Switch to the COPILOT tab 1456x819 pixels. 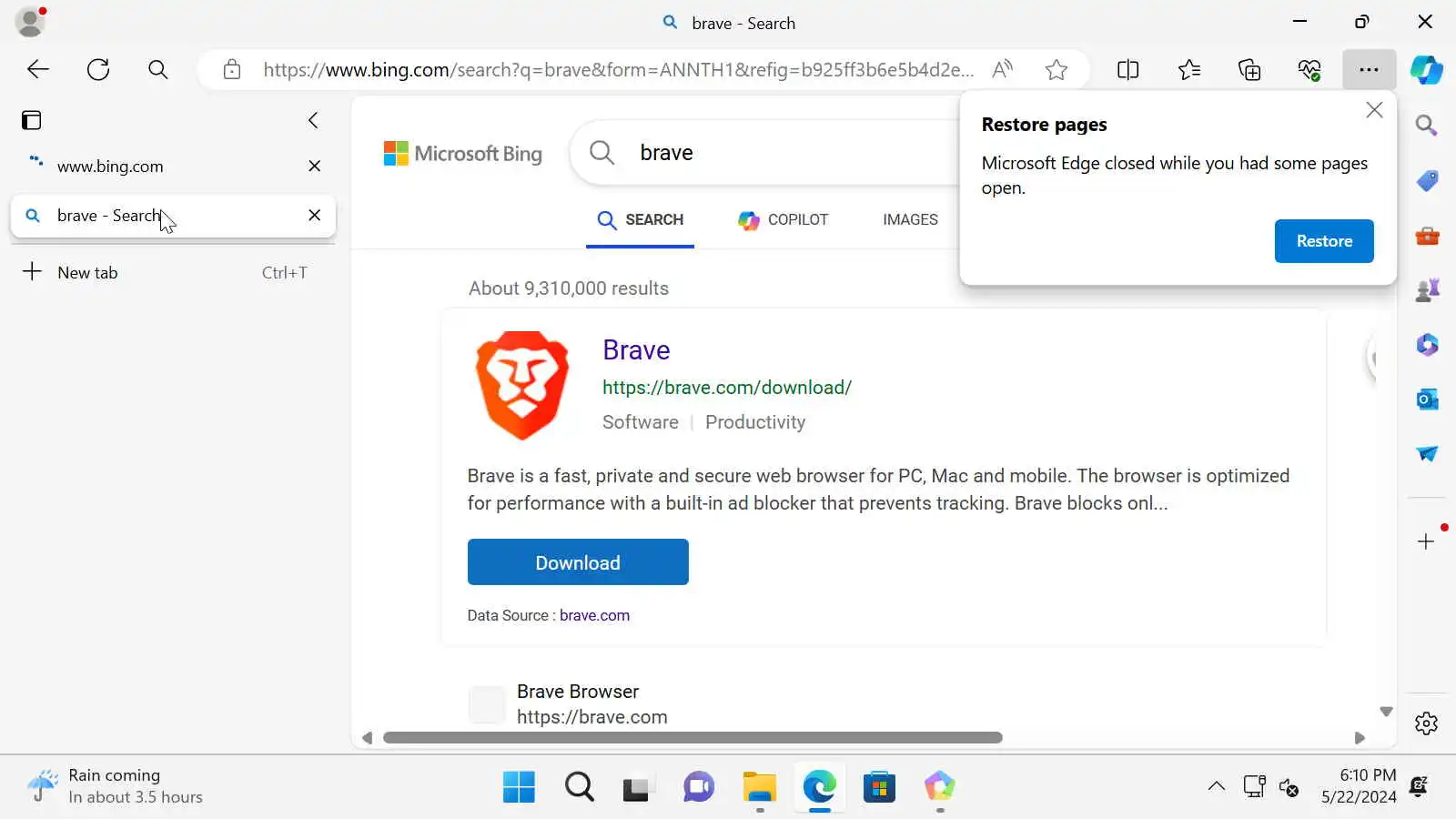783,219
